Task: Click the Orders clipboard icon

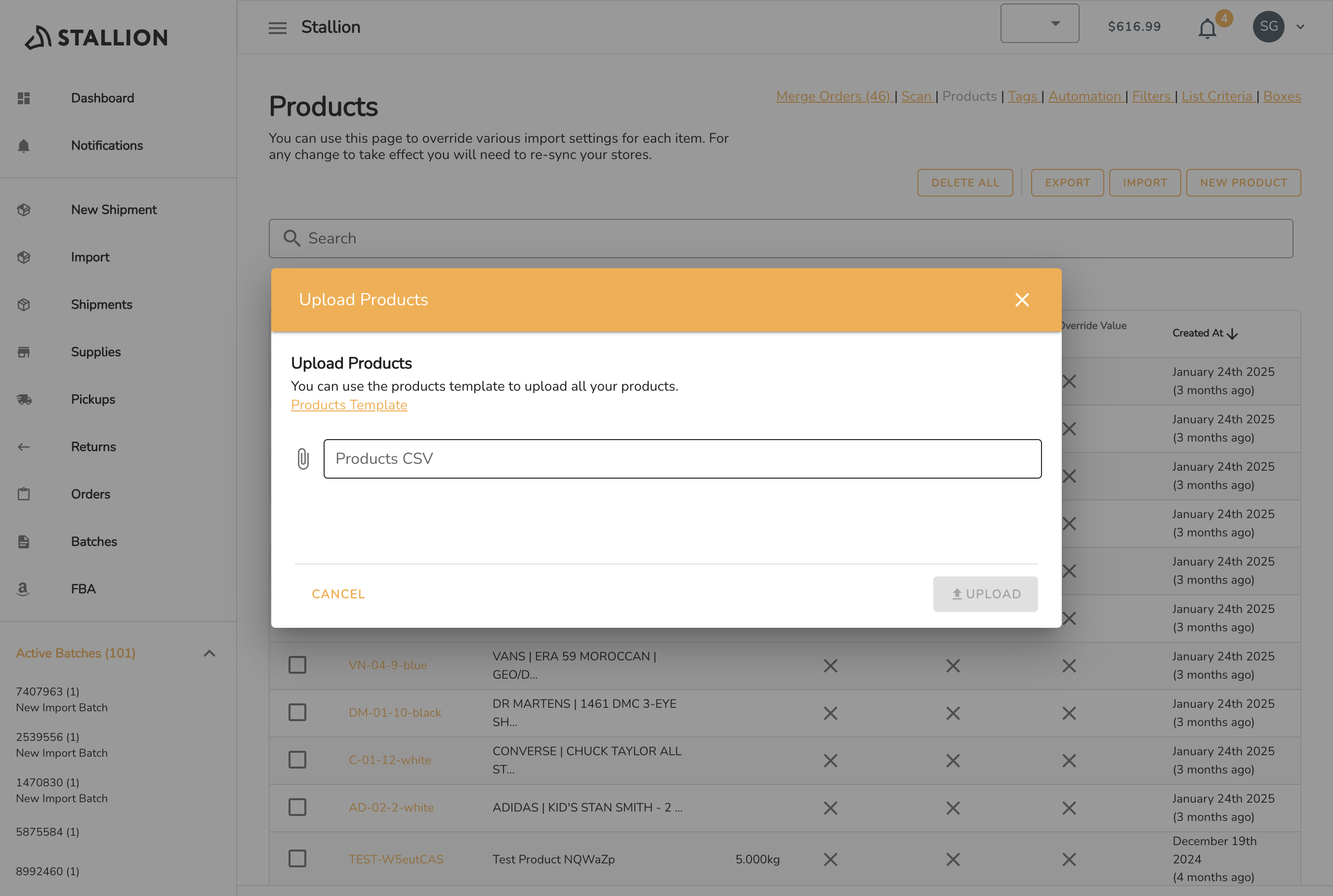Action: 23,494
